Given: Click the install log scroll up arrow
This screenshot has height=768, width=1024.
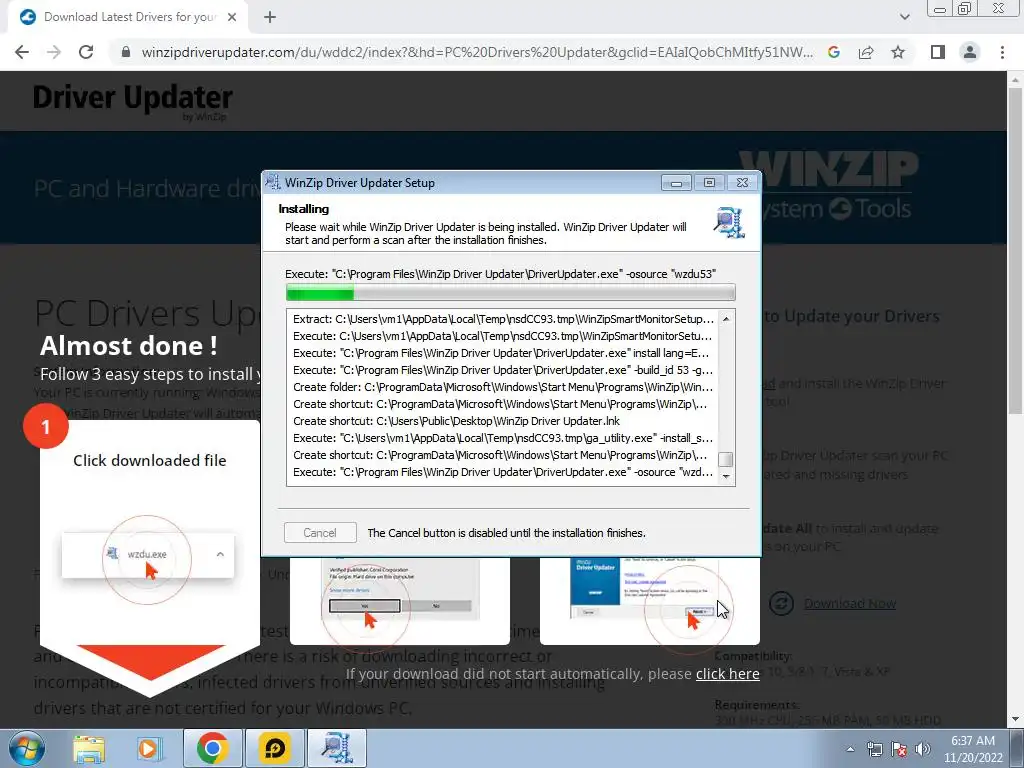Looking at the screenshot, I should point(726,319).
